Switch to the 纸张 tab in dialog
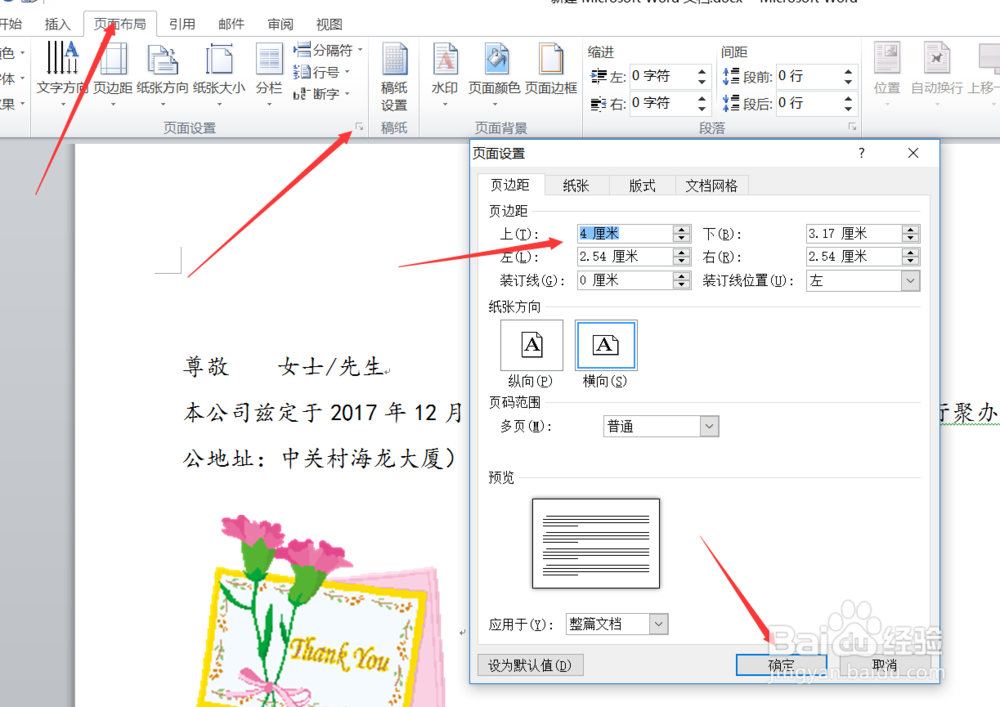Viewport: 1000px width, 707px height. coord(576,184)
